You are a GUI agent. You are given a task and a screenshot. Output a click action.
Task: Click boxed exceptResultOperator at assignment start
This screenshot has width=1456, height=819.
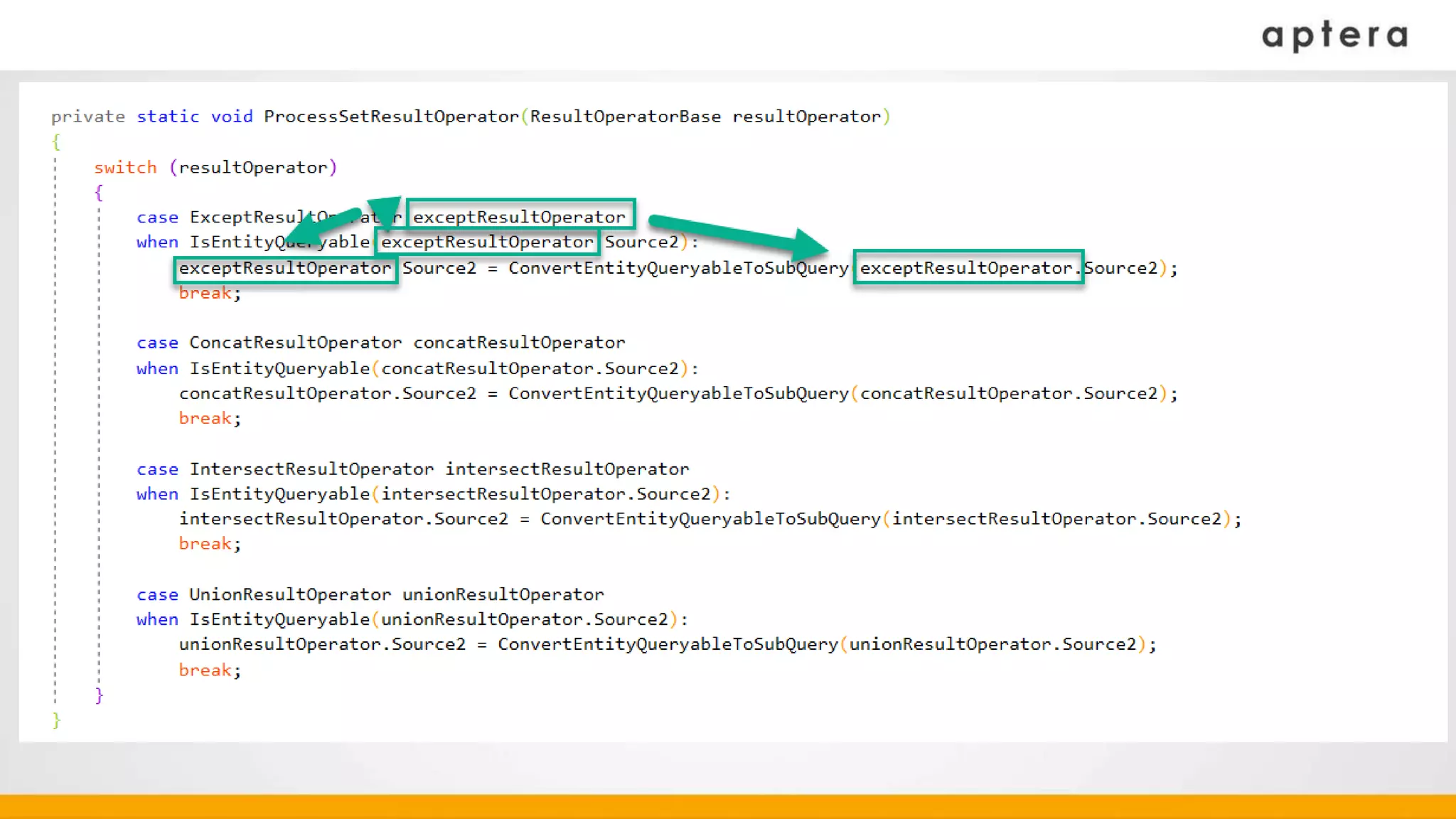(x=285, y=269)
